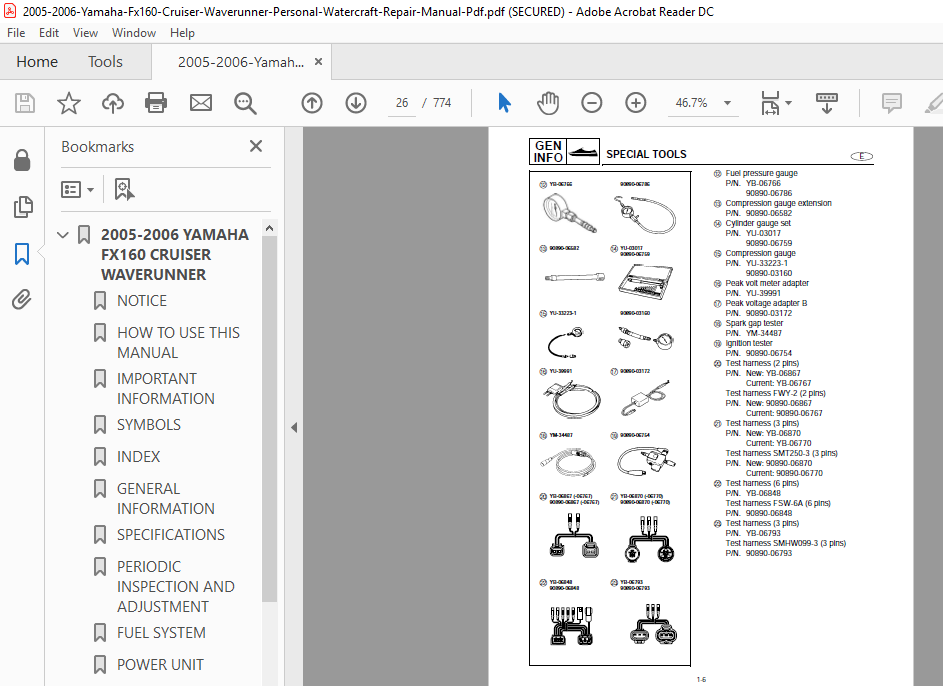The image size is (943, 686).
Task: Open the Help menu
Action: click(182, 32)
